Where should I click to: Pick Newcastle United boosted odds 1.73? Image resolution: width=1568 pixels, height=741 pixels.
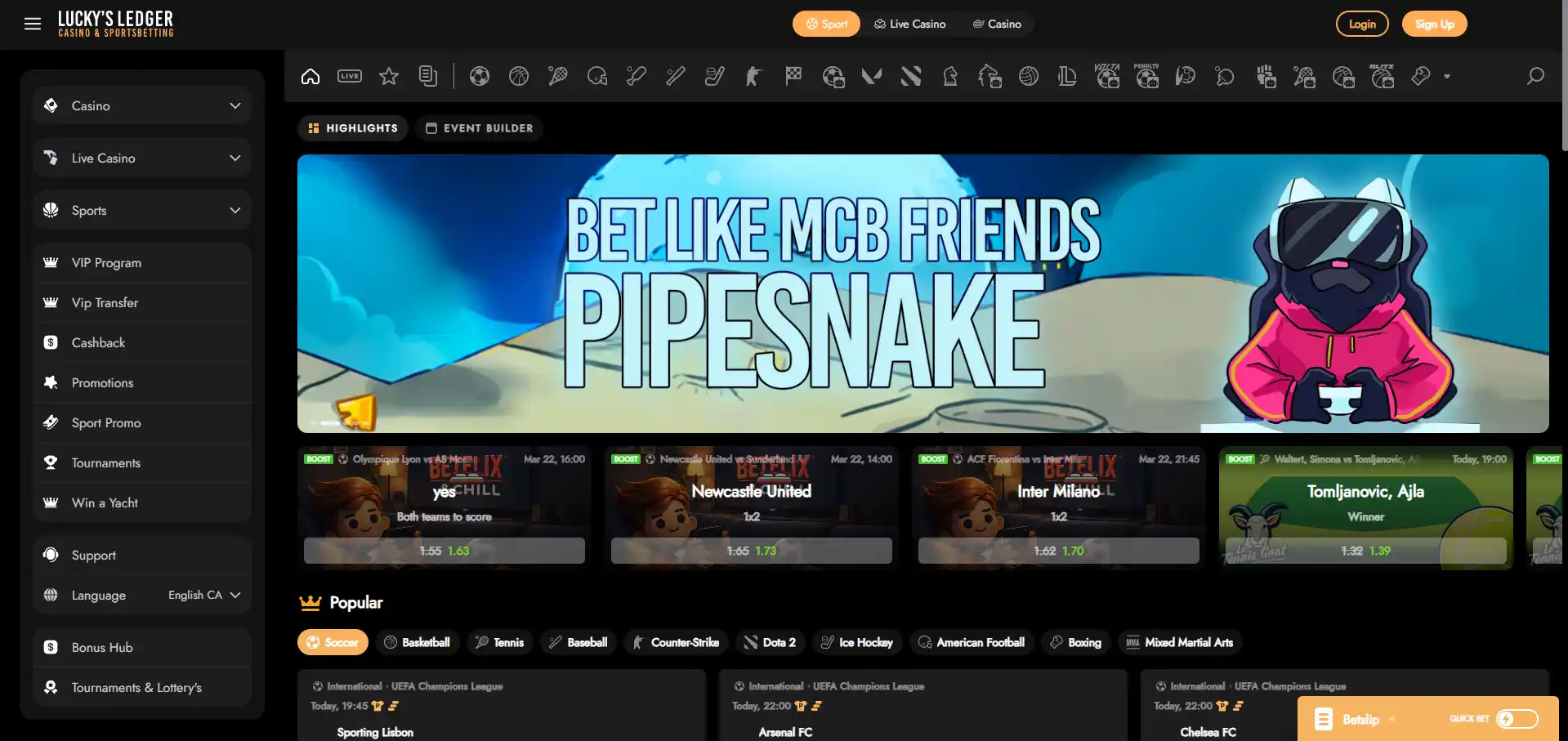(x=752, y=551)
